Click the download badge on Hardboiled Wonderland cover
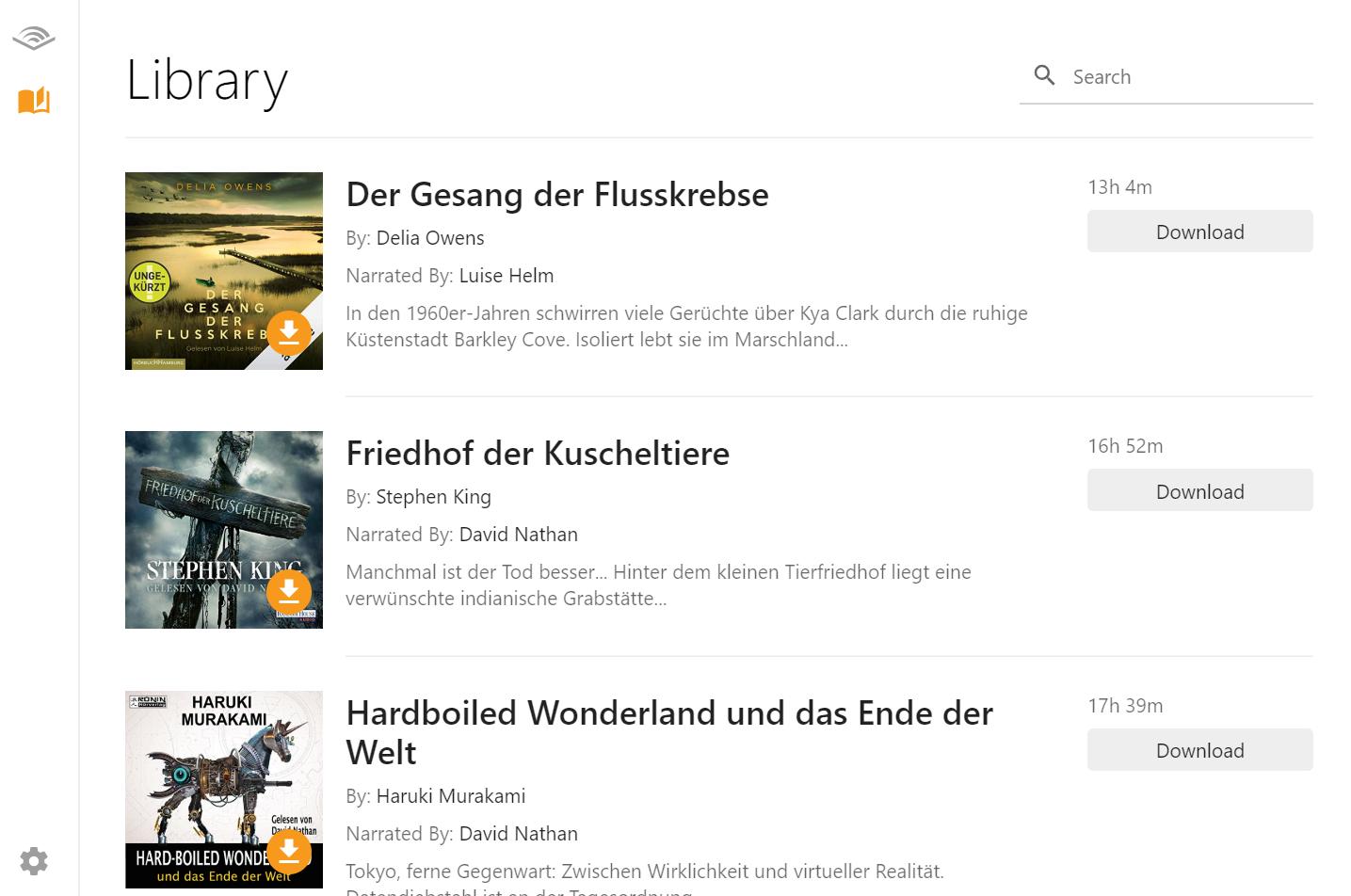The height and width of the screenshot is (896, 1351). tap(289, 851)
